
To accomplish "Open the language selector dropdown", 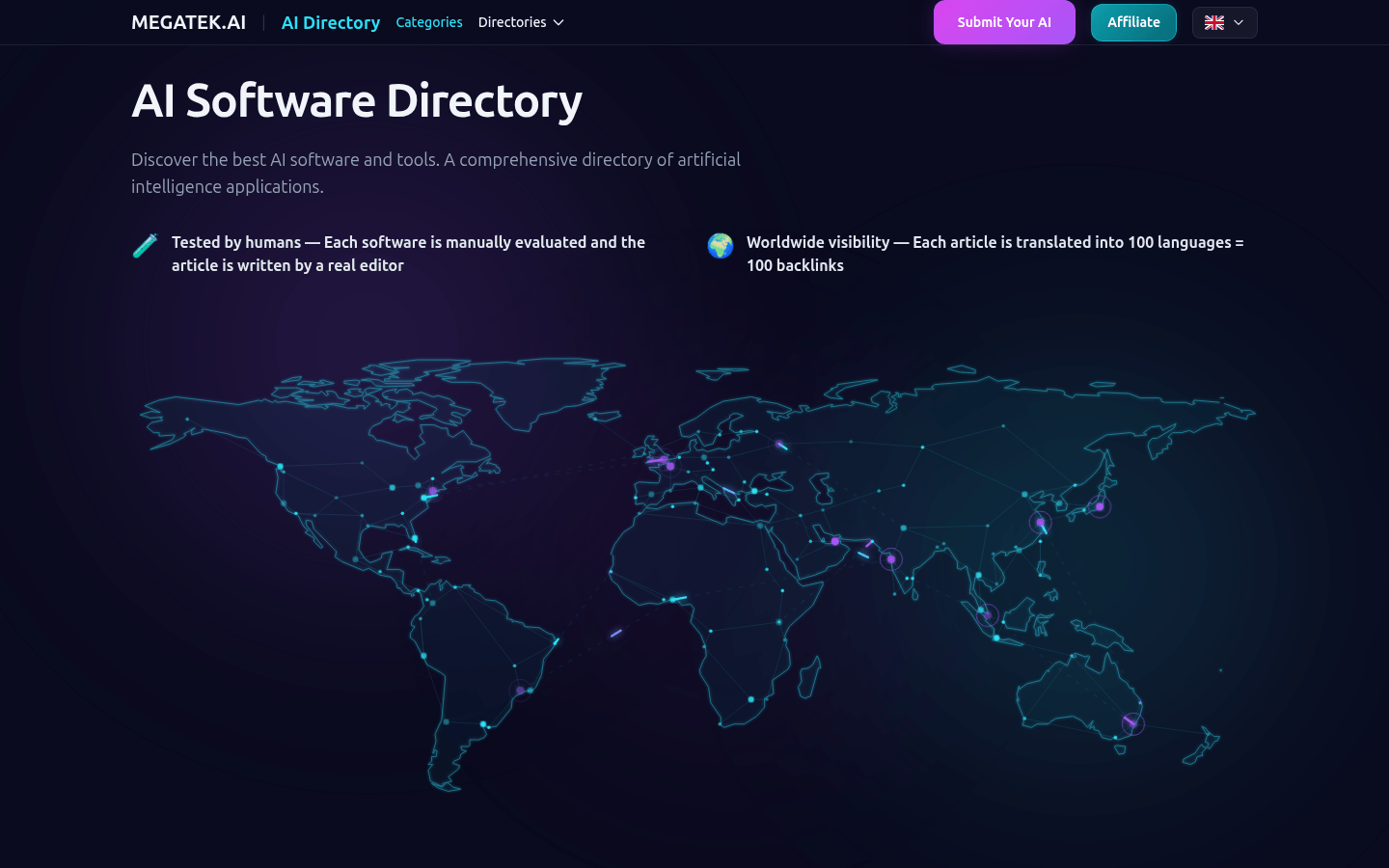I will (1224, 22).
